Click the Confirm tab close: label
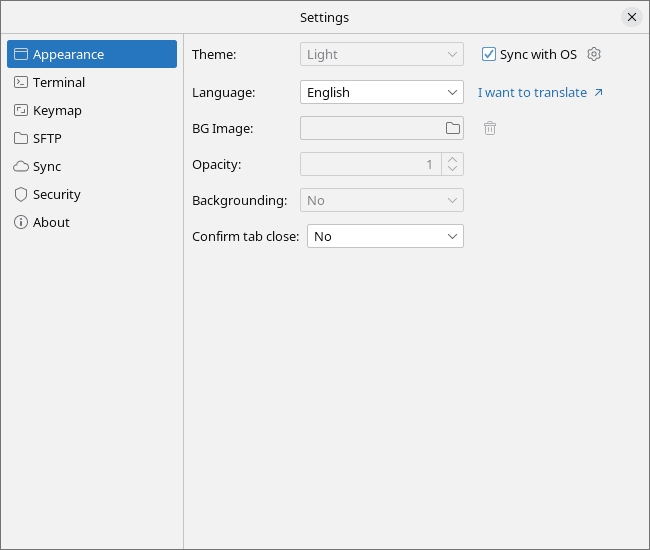650x550 pixels. pos(245,237)
